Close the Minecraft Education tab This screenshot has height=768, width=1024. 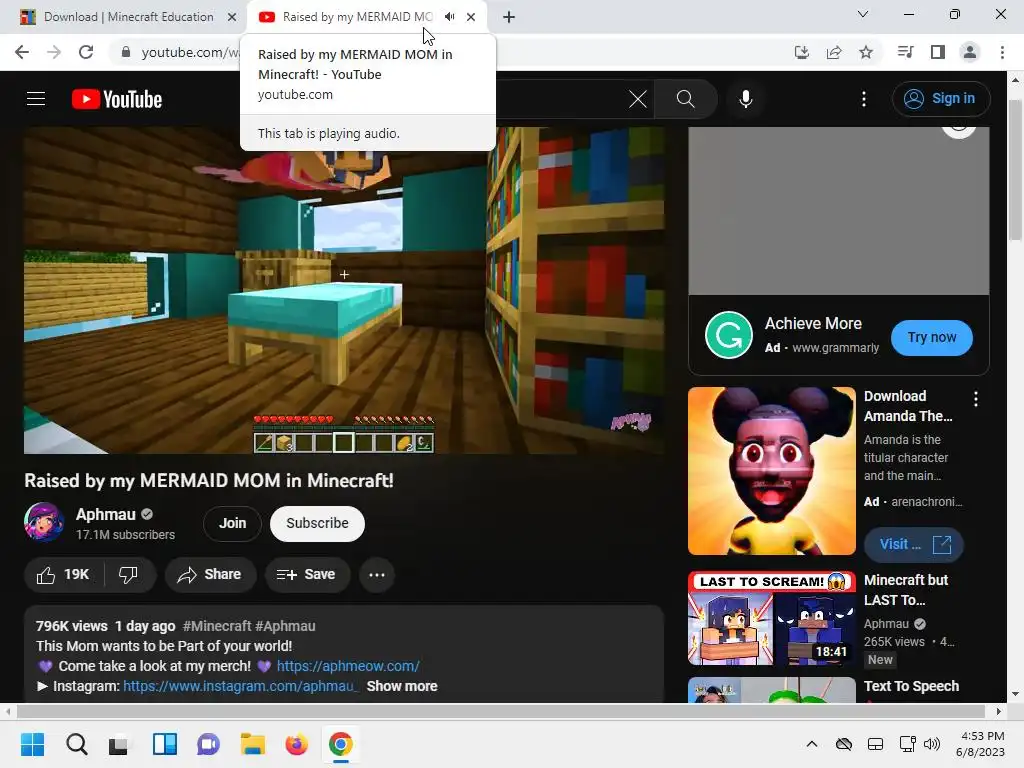point(232,17)
